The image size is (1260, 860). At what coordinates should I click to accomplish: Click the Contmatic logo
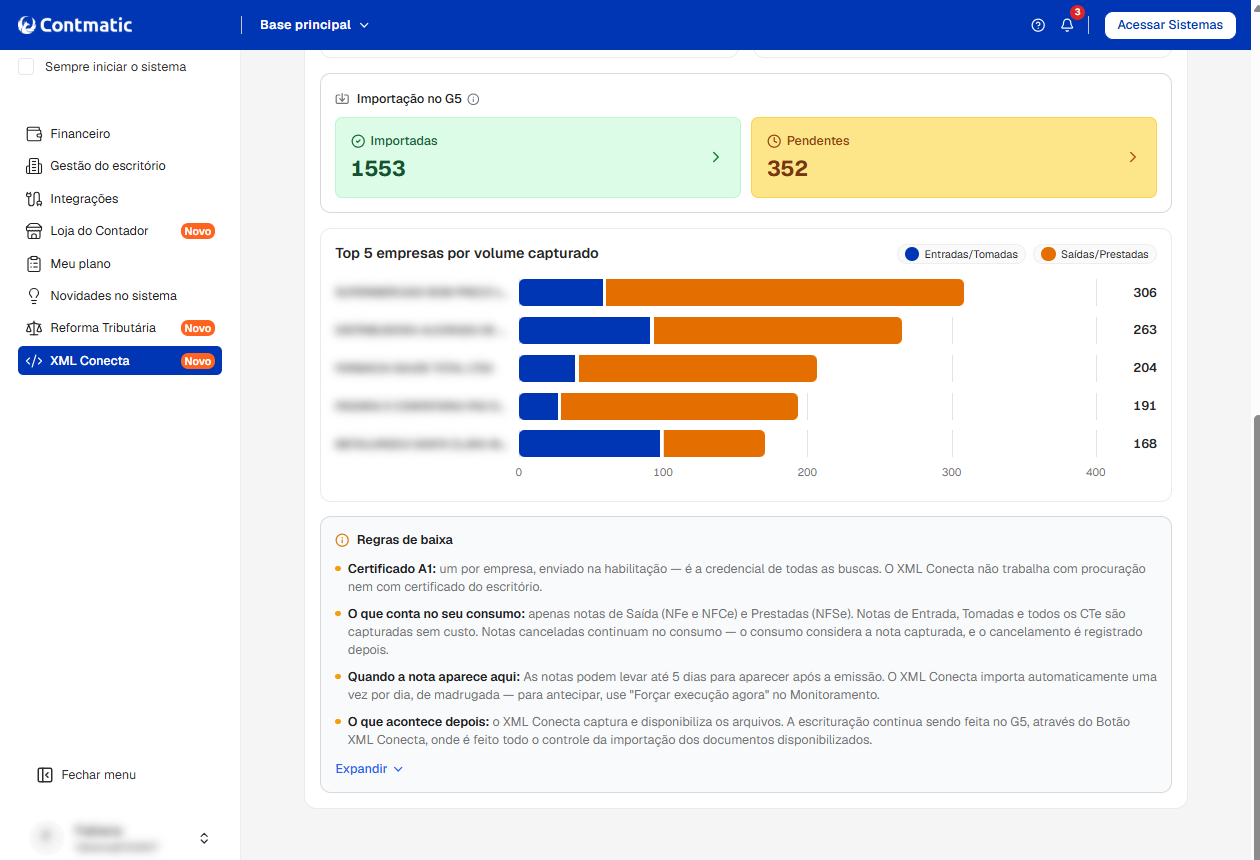pos(75,25)
